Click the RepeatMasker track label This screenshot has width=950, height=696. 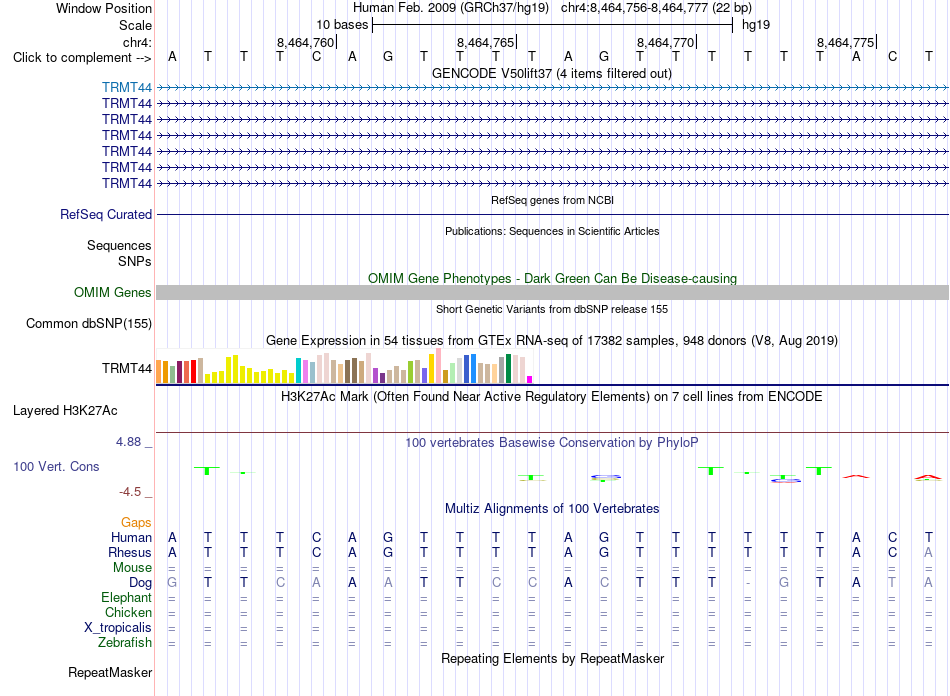[x=110, y=672]
